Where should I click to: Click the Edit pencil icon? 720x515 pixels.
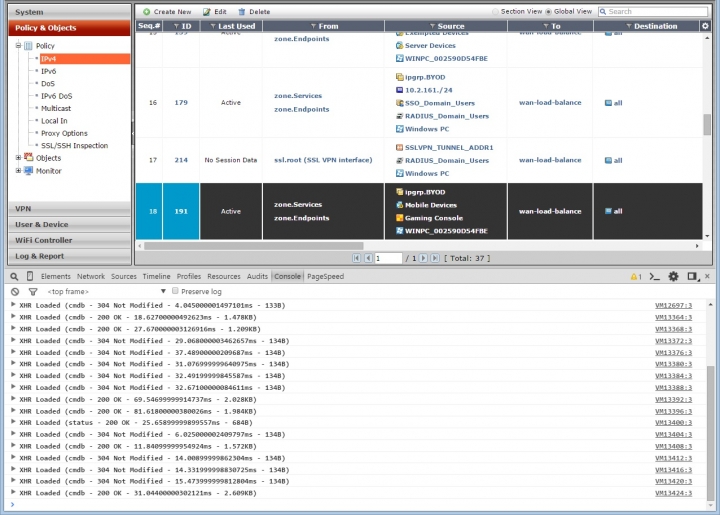(x=207, y=11)
